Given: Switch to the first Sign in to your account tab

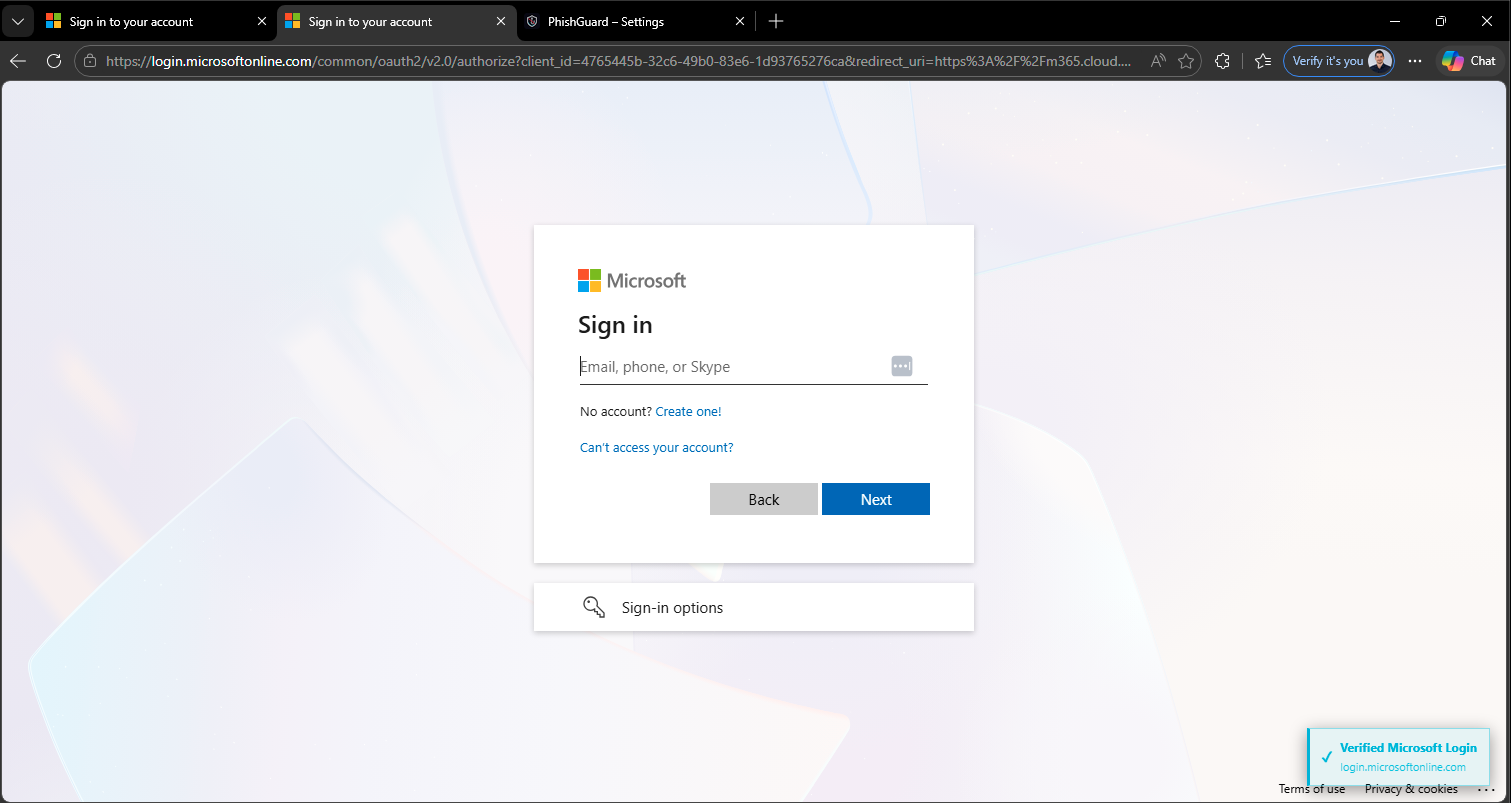Looking at the screenshot, I should click(156, 21).
